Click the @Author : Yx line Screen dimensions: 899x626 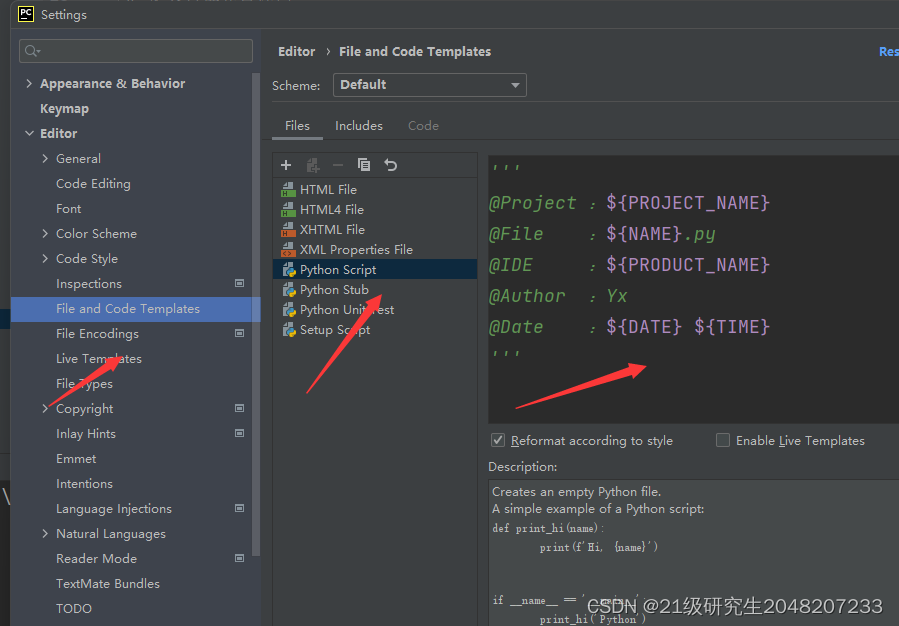tap(558, 296)
